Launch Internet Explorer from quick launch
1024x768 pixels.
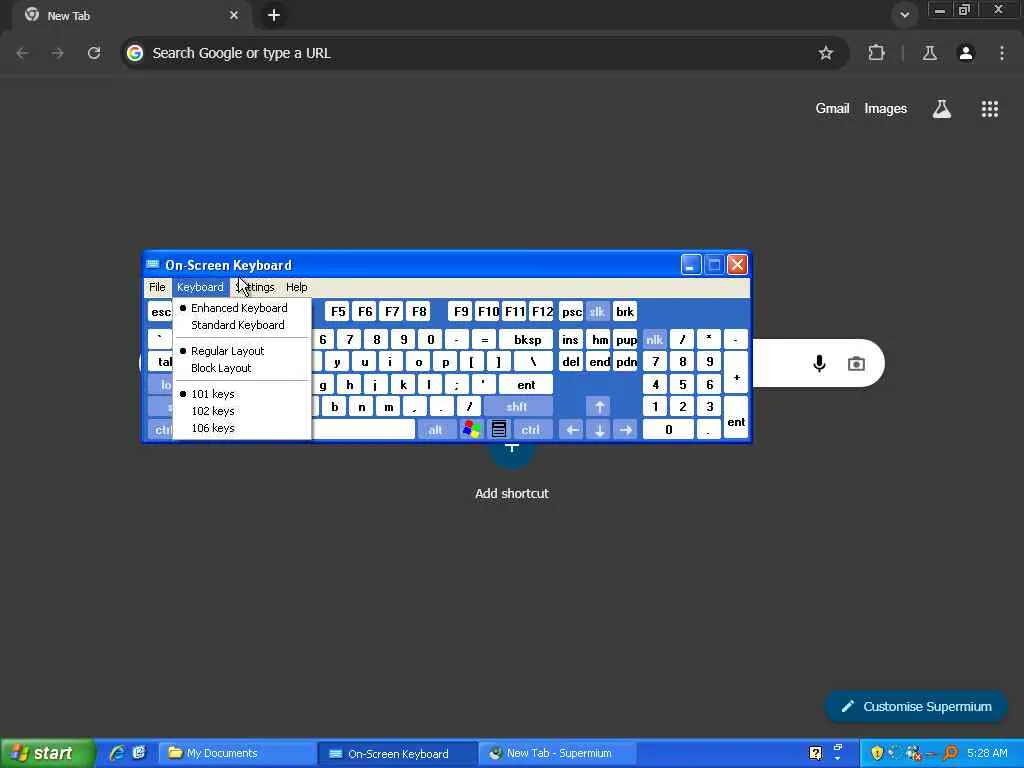[118, 753]
